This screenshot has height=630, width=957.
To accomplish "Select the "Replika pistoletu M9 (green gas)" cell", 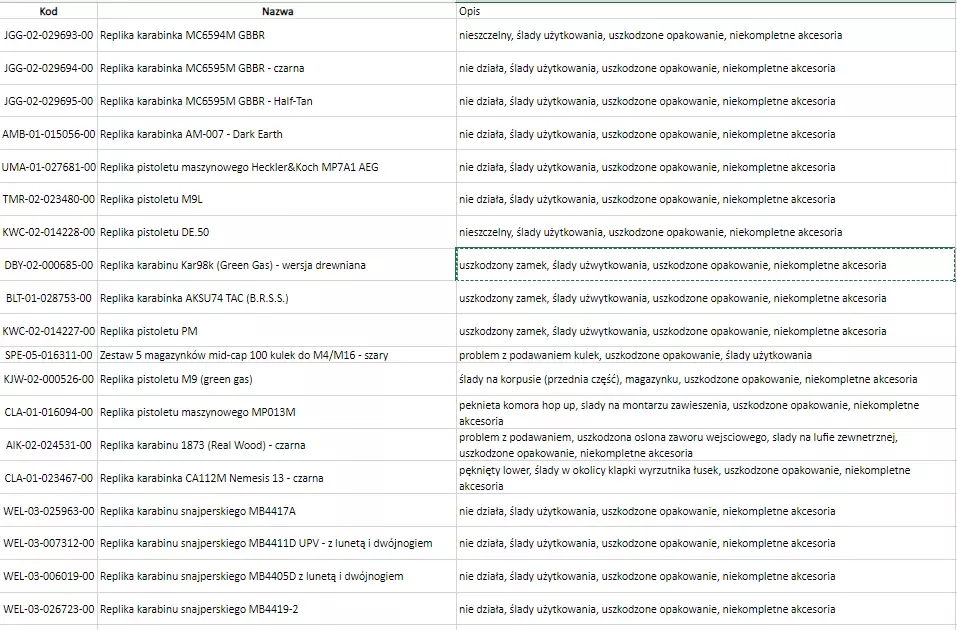I will (x=276, y=380).
